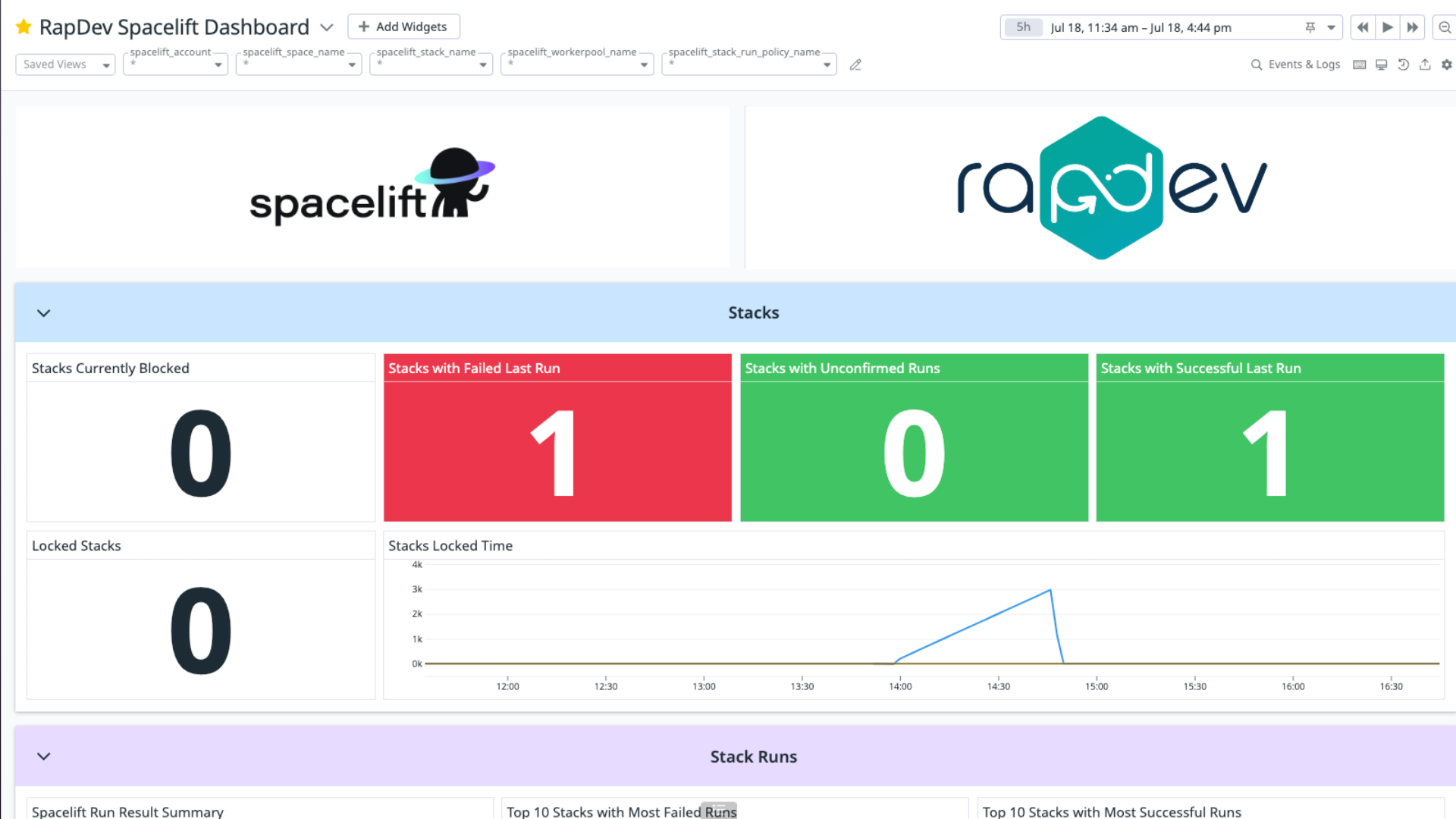Screen dimensions: 1456x819
Task: Click the Unconfirmed Runs value 0
Action: [x=915, y=453]
